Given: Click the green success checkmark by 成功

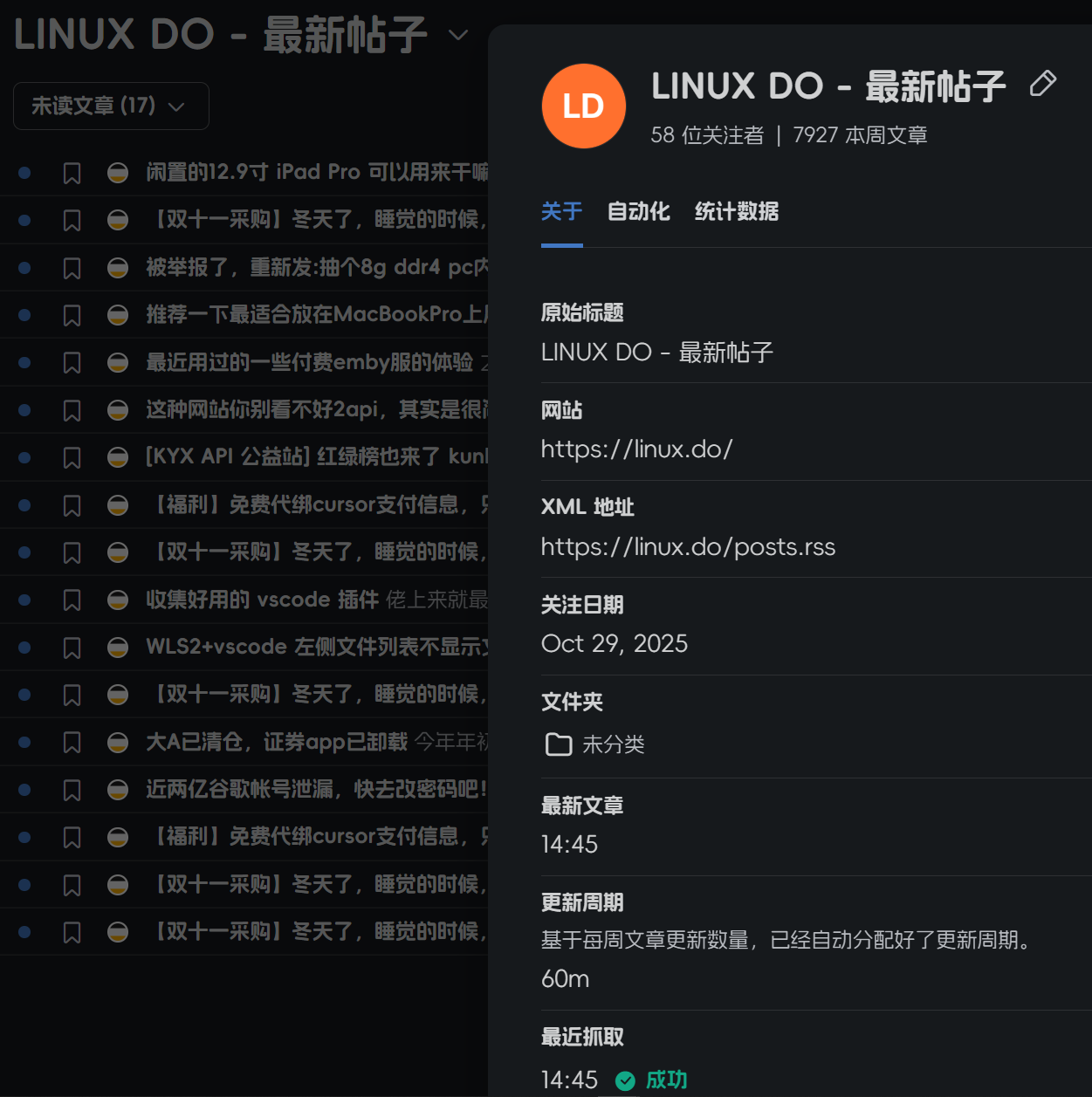Looking at the screenshot, I should pos(625,1080).
